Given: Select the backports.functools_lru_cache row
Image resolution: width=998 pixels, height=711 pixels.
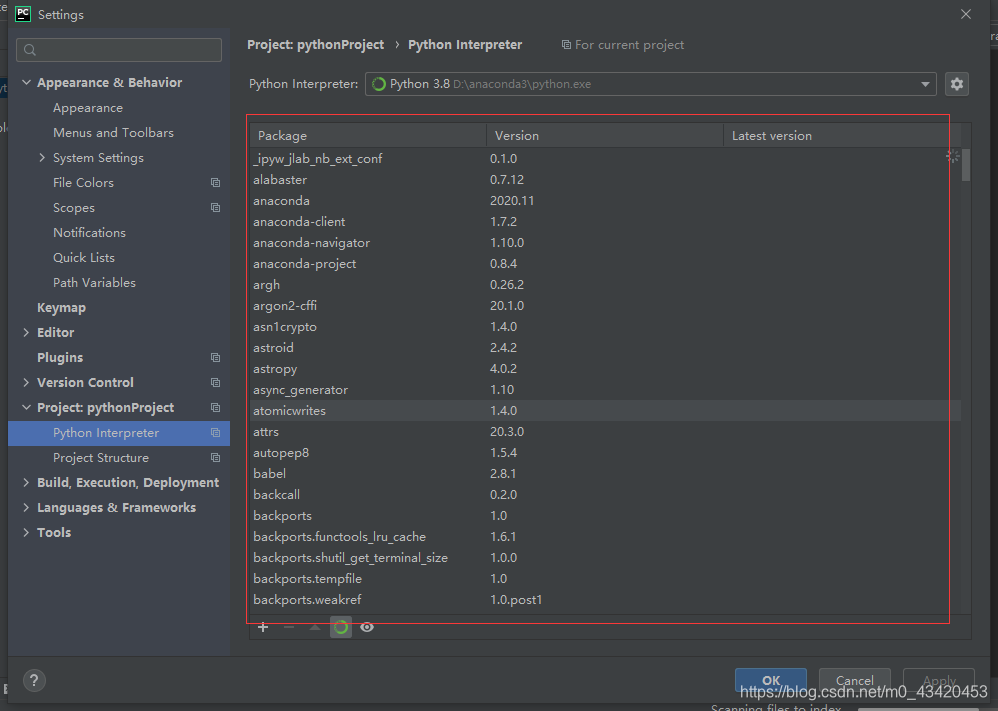Looking at the screenshot, I should tap(605, 537).
